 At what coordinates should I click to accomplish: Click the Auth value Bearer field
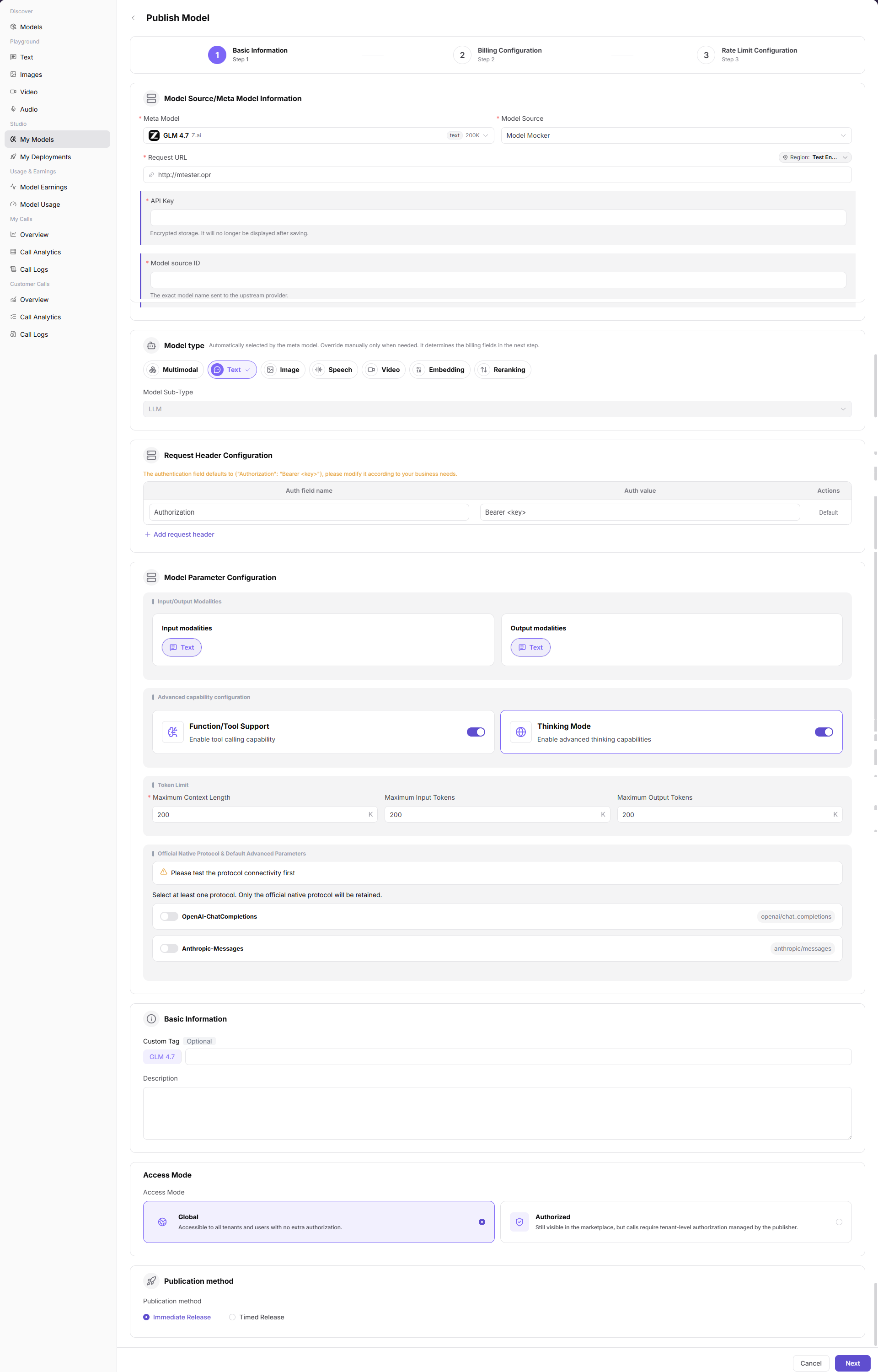coord(640,512)
